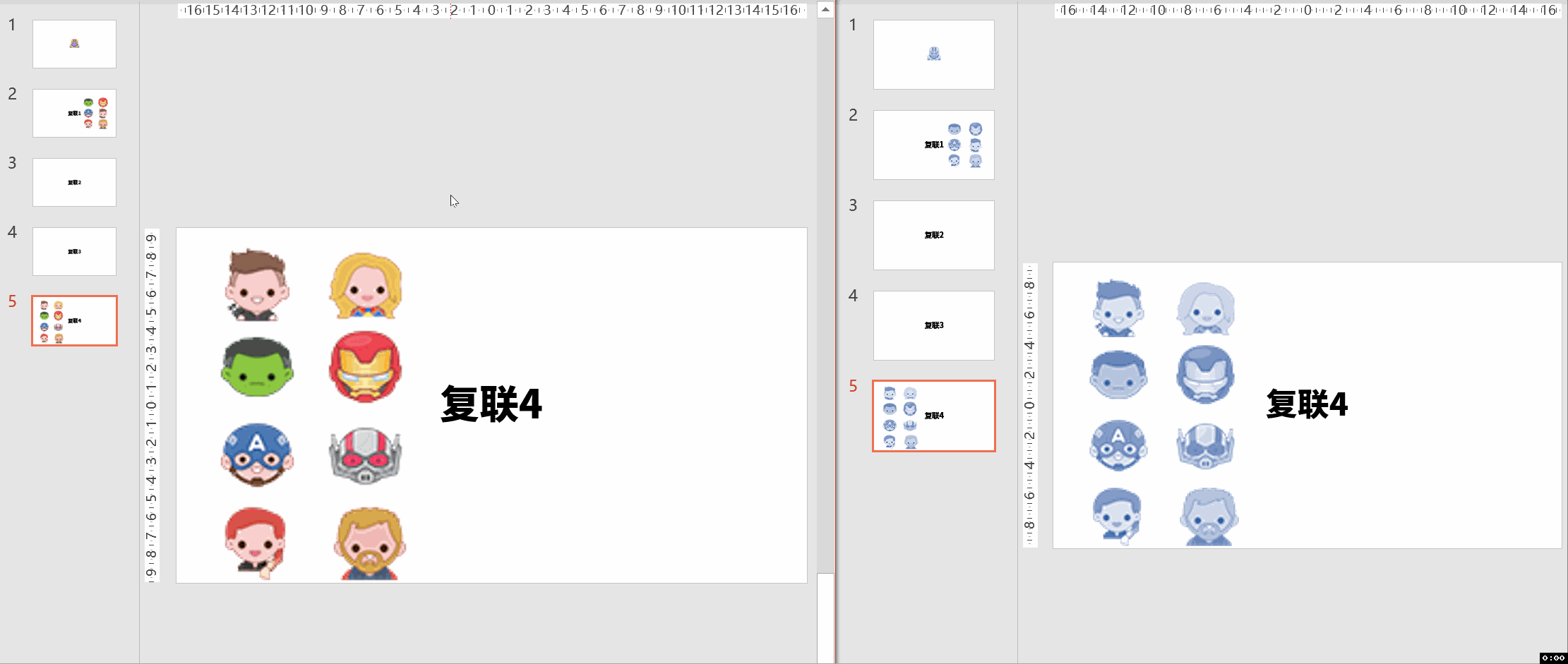Select blue-tinted Captain America avatar in right window

pyautogui.click(x=1118, y=445)
